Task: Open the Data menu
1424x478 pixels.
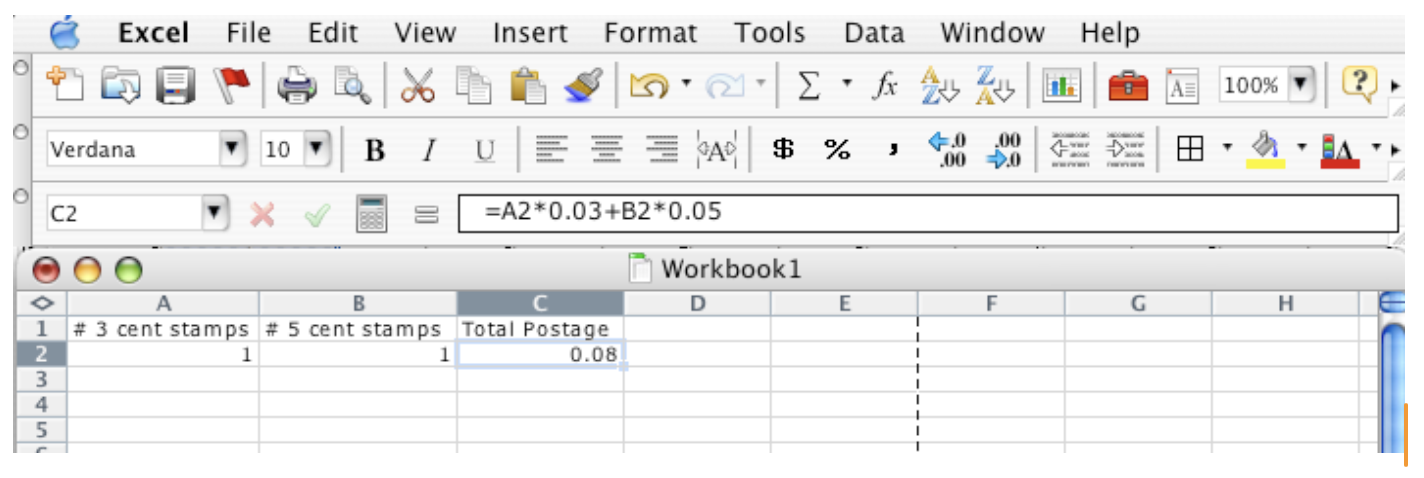Action: tap(873, 33)
